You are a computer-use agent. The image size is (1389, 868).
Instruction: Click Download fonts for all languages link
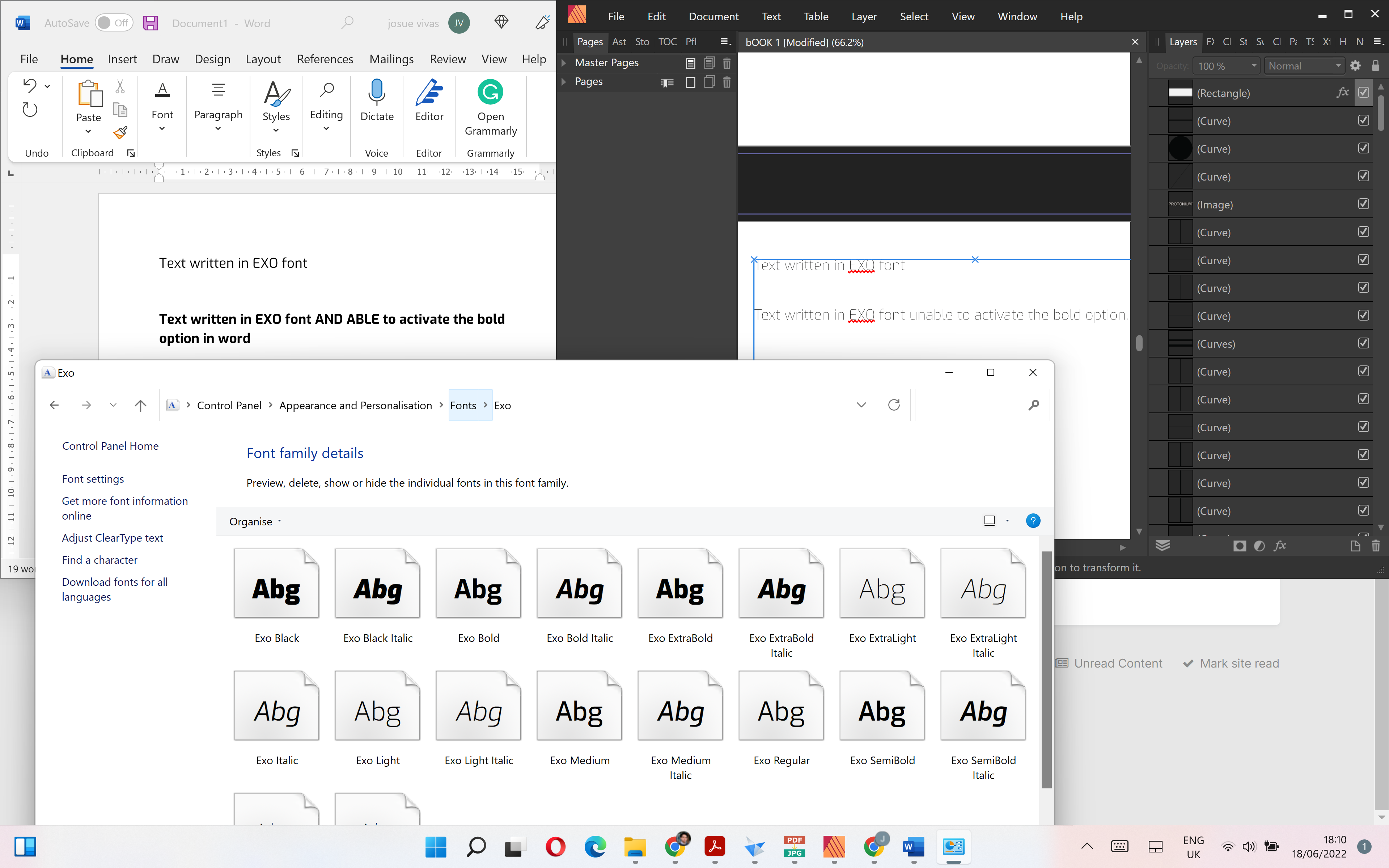pos(115,589)
